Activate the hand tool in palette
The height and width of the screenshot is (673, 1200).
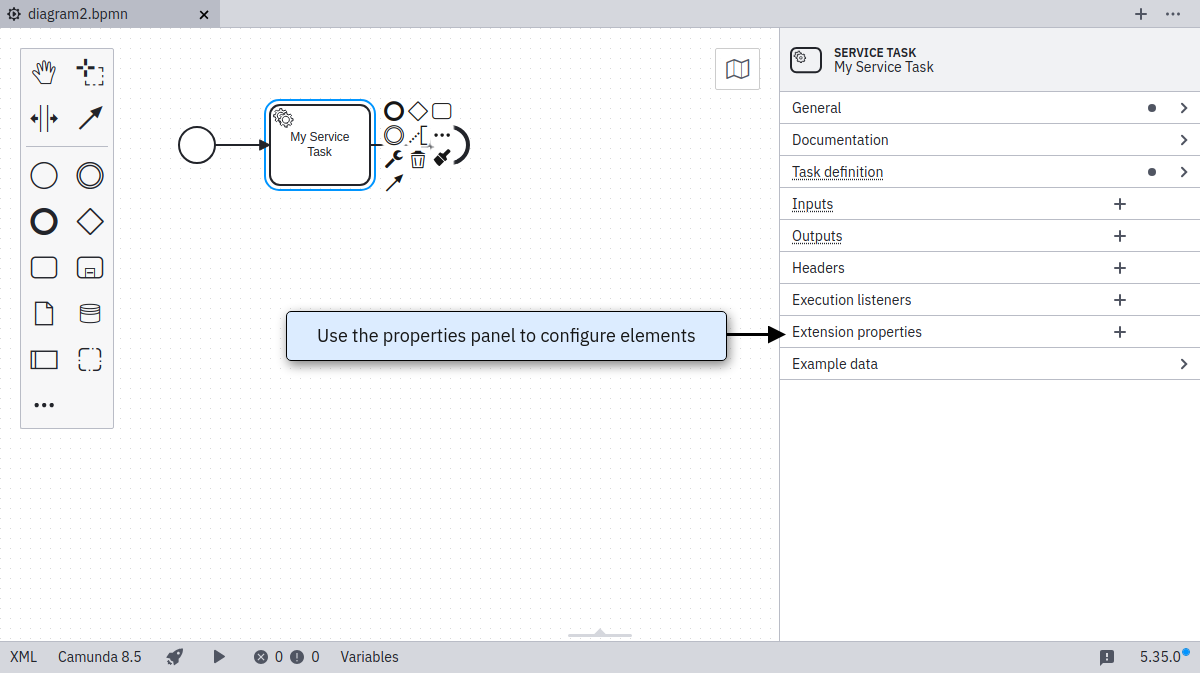point(44,72)
